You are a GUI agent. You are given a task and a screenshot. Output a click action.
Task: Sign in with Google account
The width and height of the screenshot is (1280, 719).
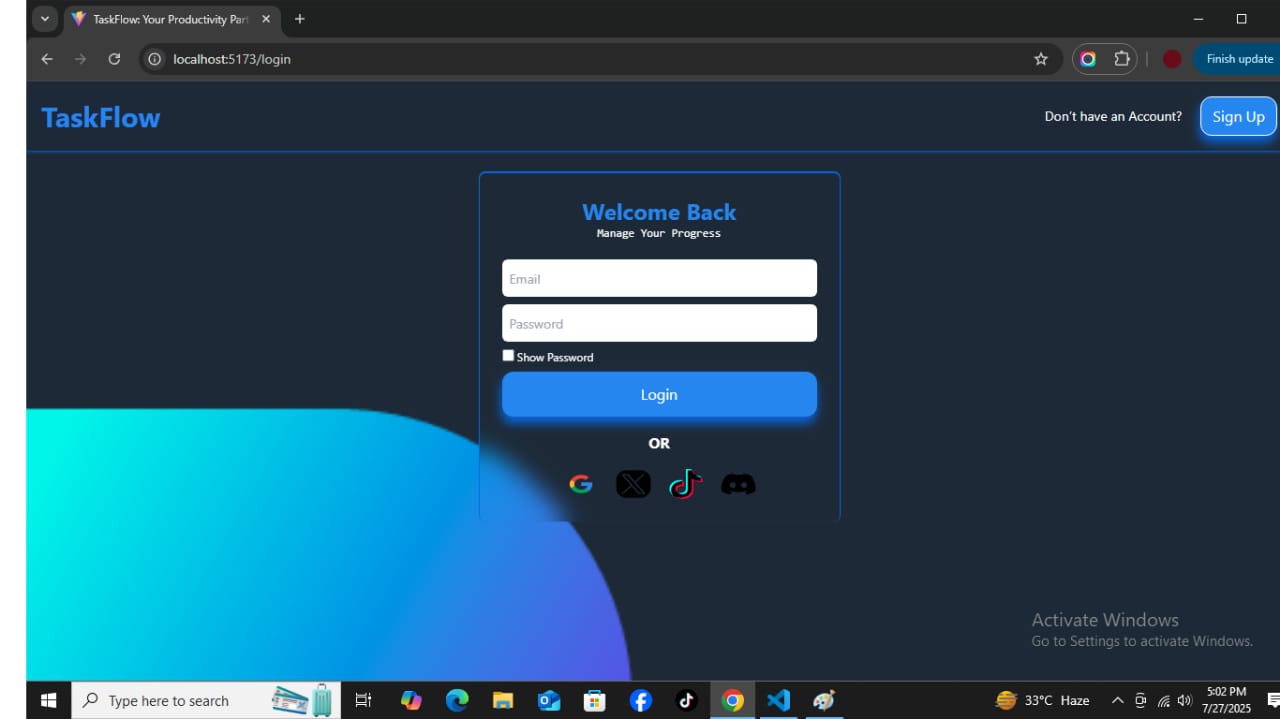(581, 483)
